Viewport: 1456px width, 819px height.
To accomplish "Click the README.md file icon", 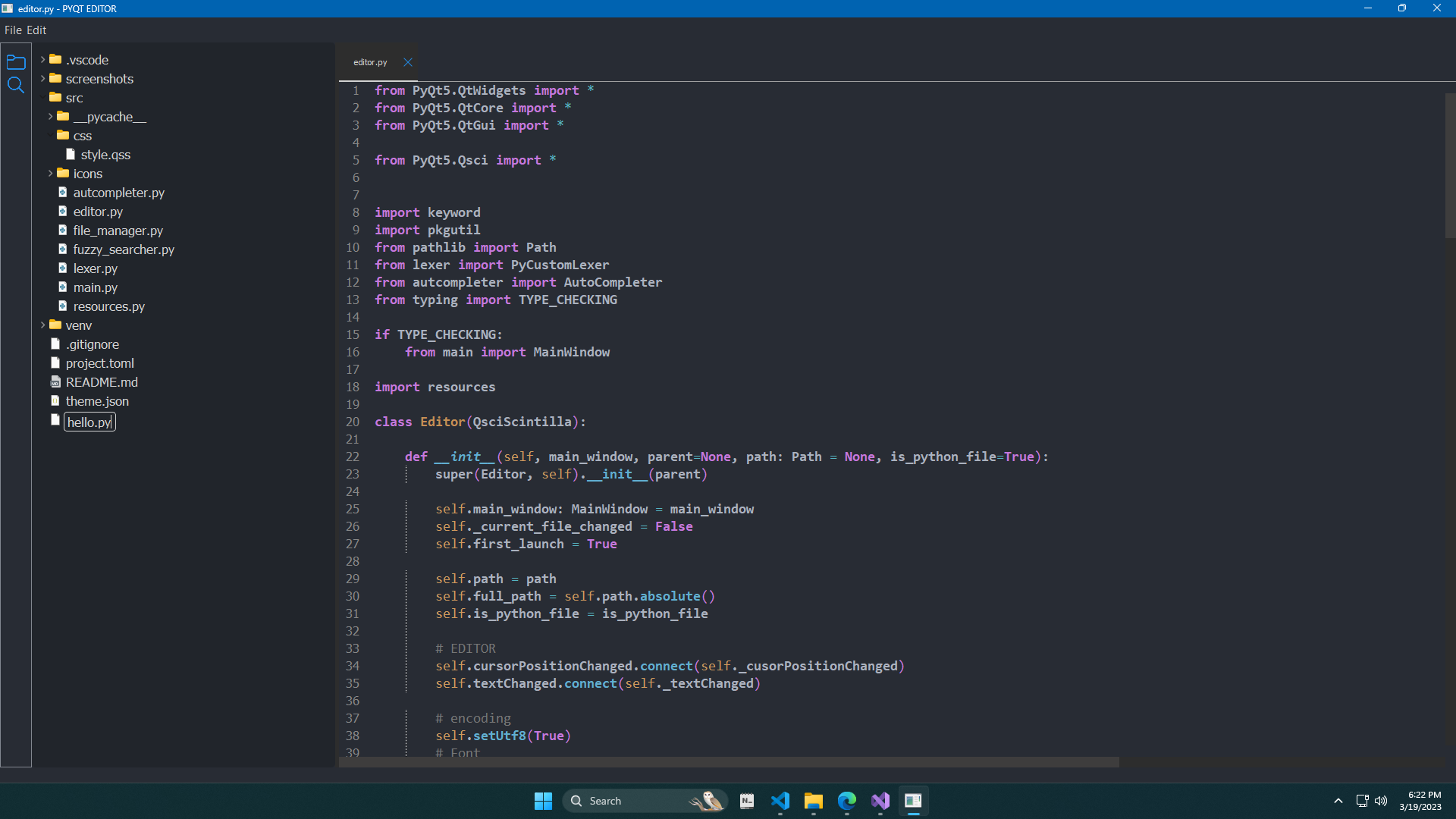I will click(55, 382).
